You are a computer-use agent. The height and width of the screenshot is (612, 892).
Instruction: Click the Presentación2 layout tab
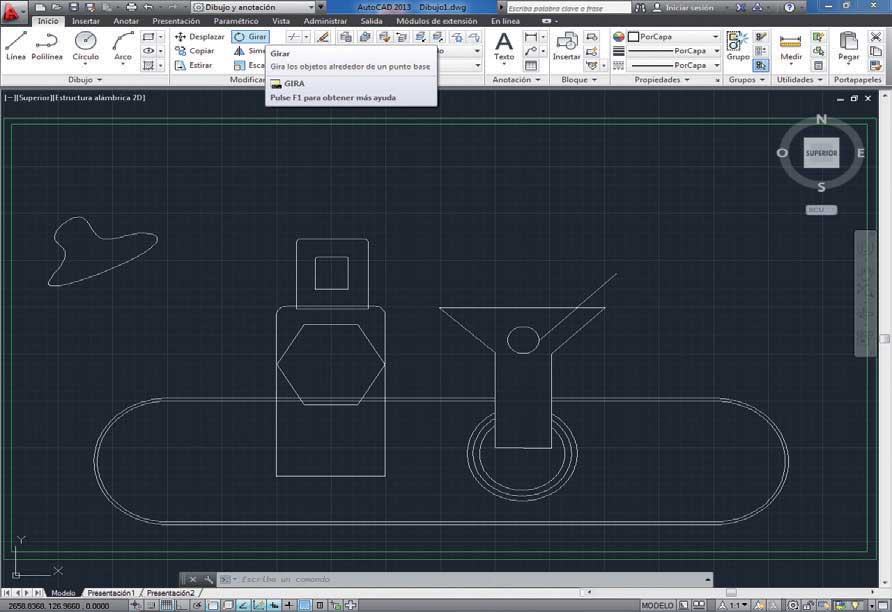click(170, 593)
